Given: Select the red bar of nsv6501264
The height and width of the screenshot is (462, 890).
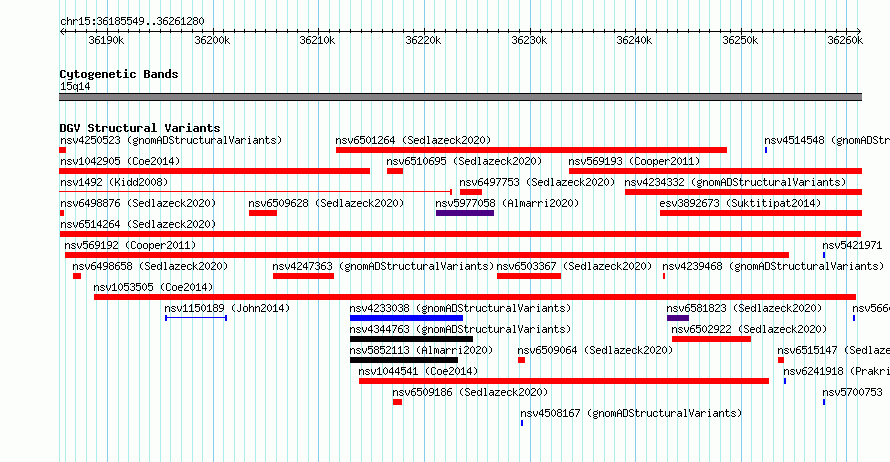Looking at the screenshot, I should pos(531,150).
